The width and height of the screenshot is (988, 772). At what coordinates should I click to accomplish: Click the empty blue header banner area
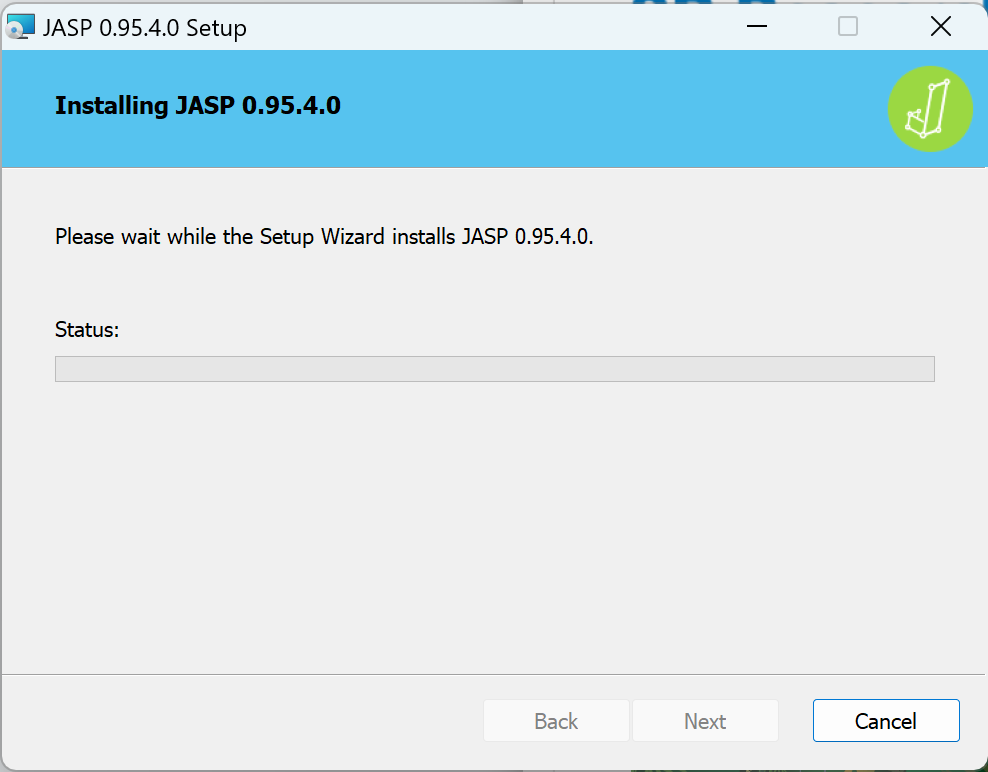600,110
